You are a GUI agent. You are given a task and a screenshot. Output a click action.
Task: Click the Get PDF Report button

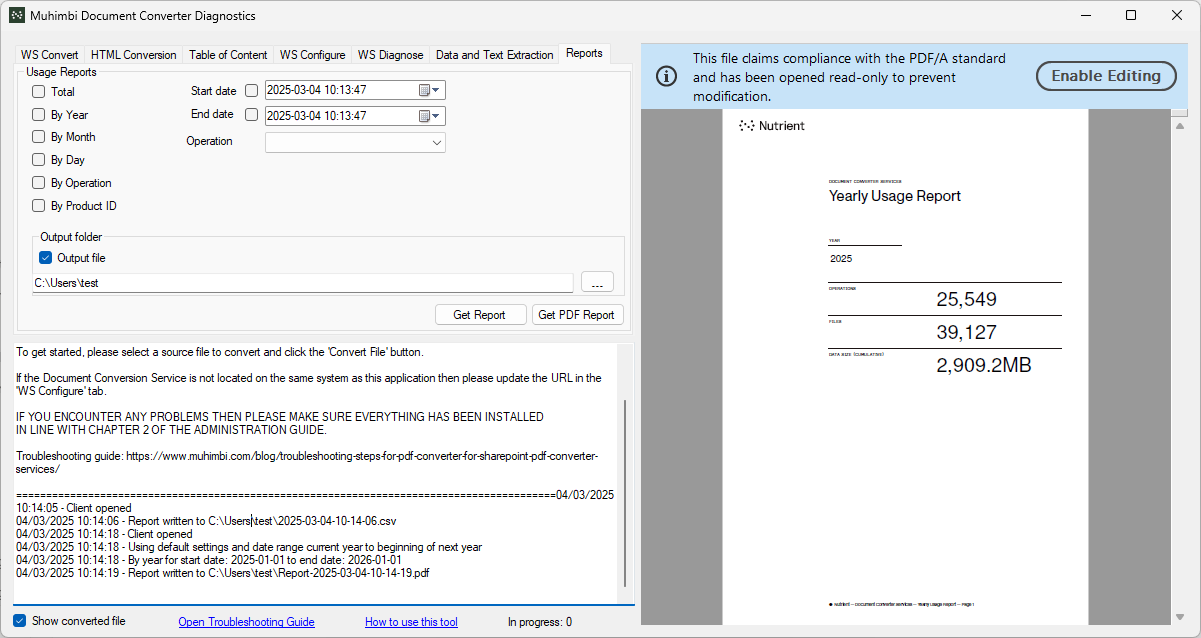pos(578,314)
